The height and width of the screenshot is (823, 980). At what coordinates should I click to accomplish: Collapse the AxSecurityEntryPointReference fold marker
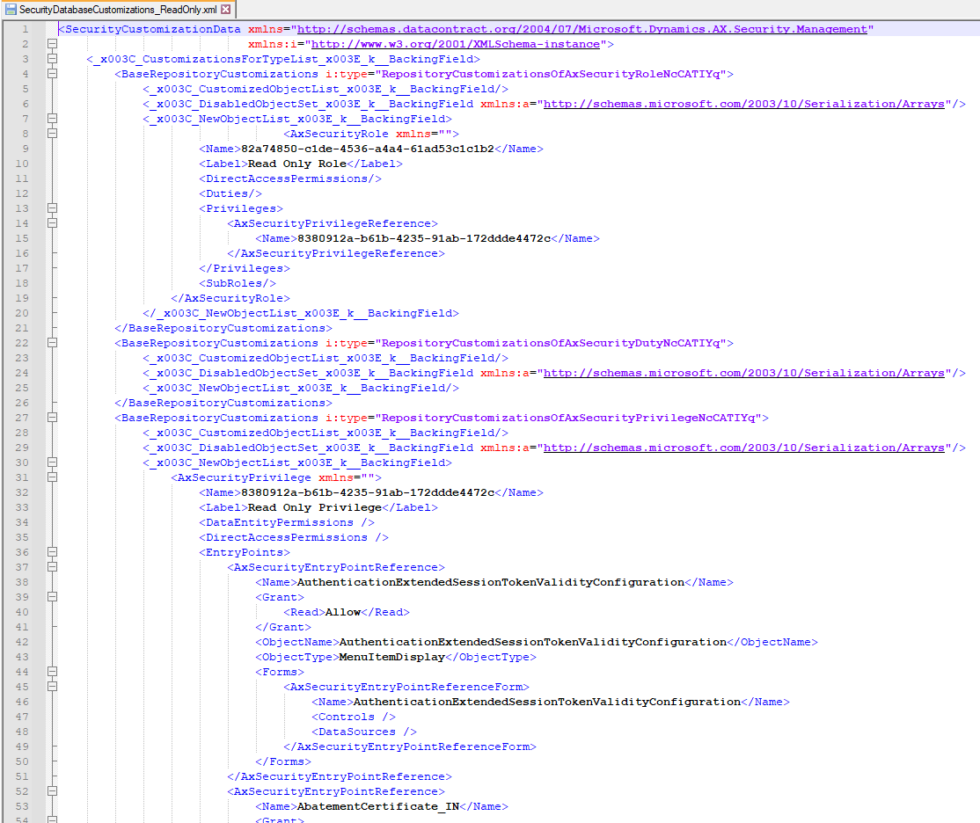[x=52, y=566]
